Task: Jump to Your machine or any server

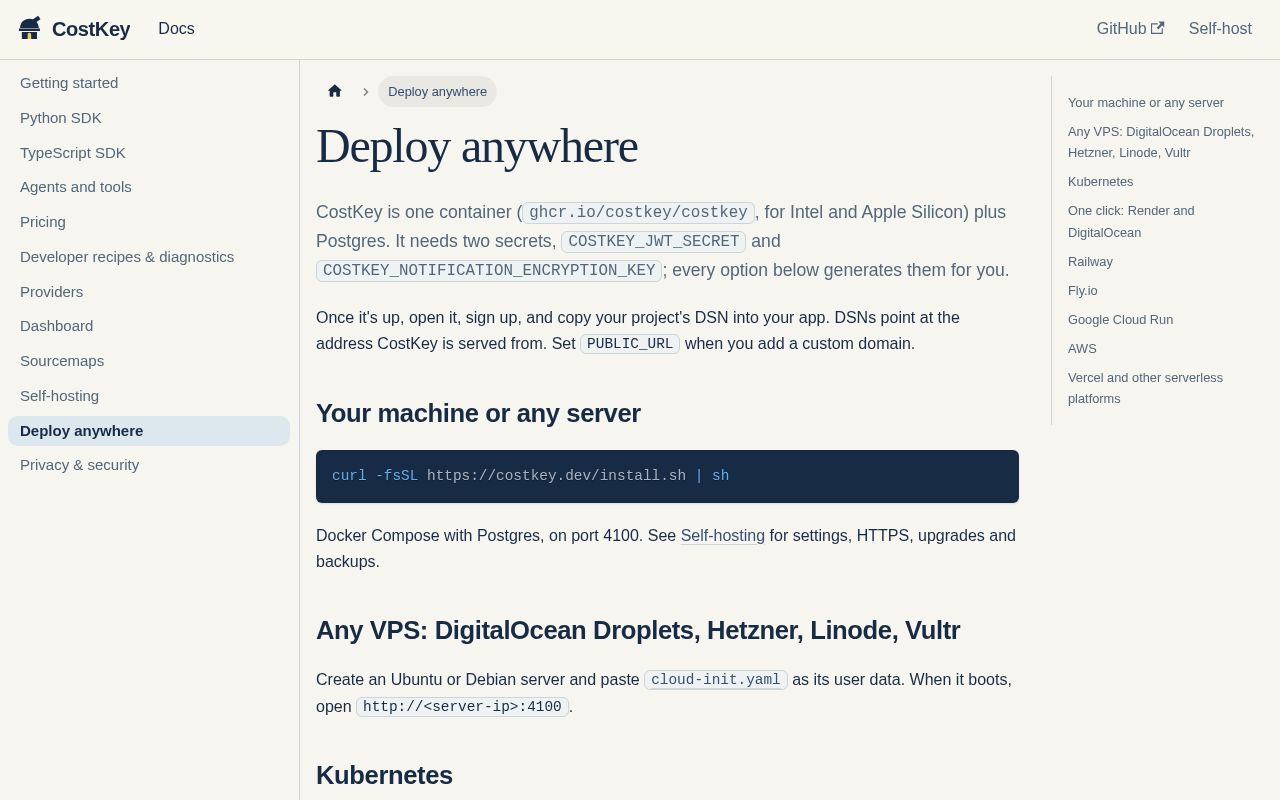Action: click(x=1146, y=103)
